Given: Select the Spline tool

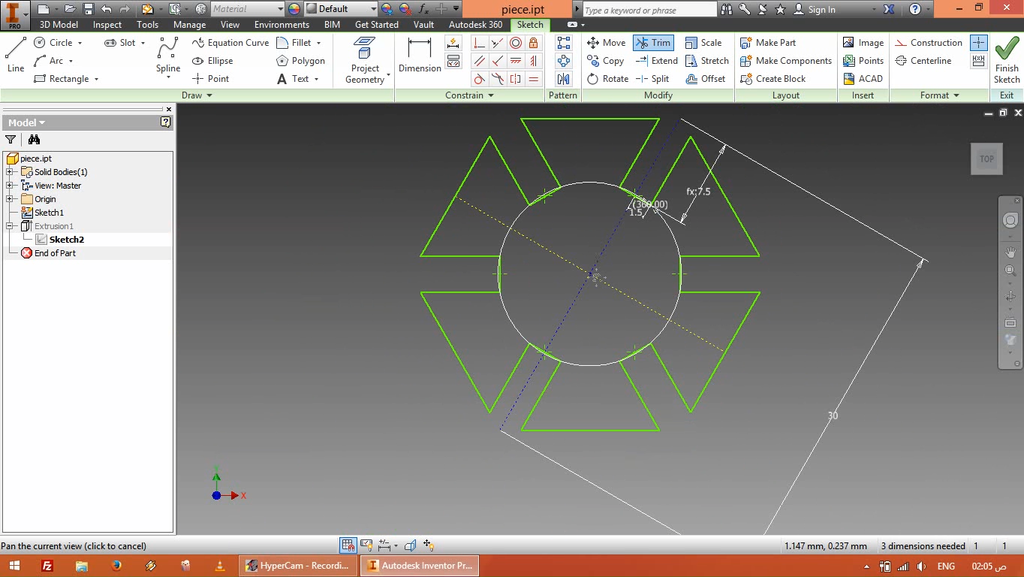Looking at the screenshot, I should click(x=168, y=55).
